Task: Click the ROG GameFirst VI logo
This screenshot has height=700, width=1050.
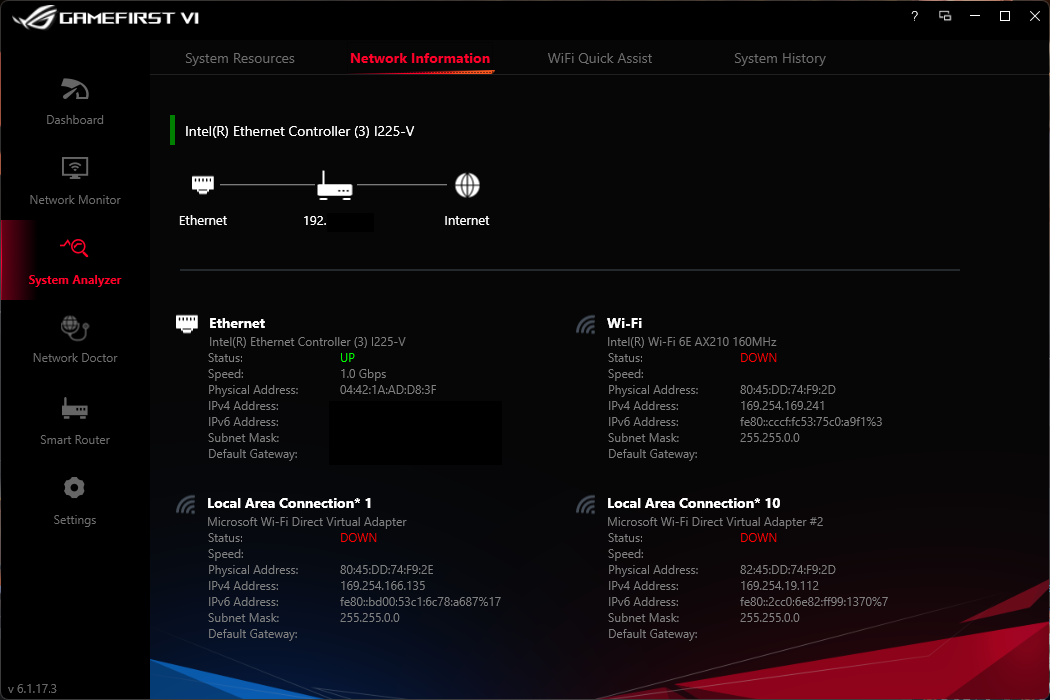Action: (x=106, y=17)
